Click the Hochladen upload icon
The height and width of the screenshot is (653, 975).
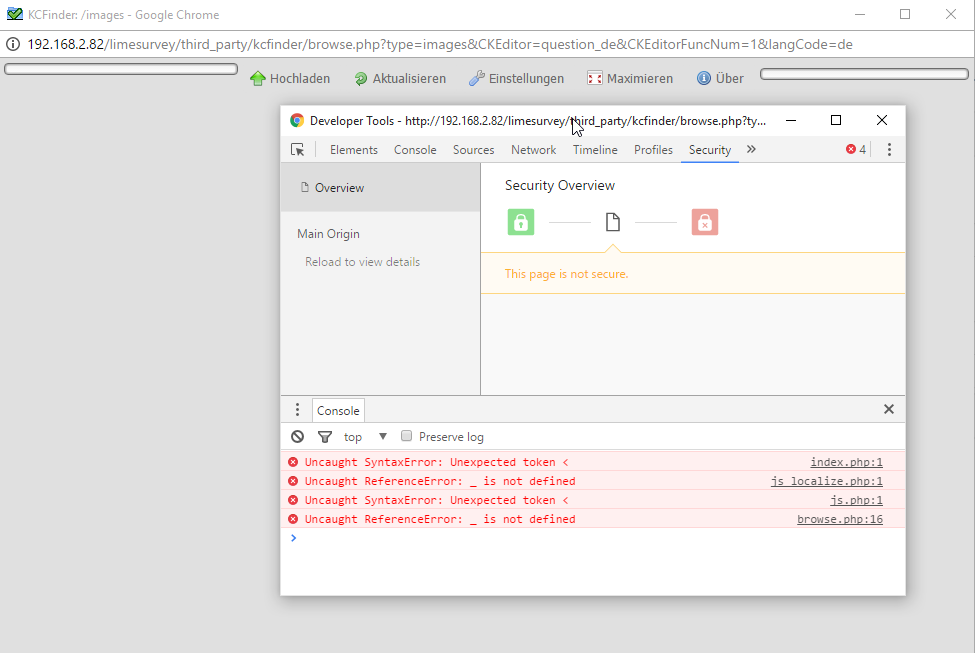tap(258, 78)
